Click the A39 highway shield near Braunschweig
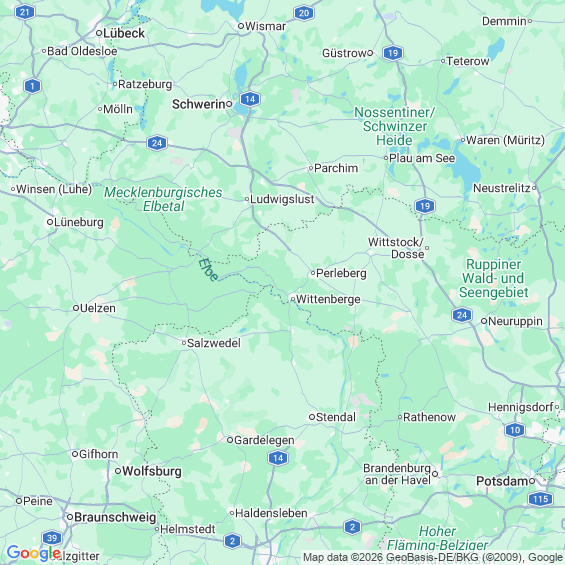Image resolution: width=565 pixels, height=565 pixels. pyautogui.click(x=52, y=538)
